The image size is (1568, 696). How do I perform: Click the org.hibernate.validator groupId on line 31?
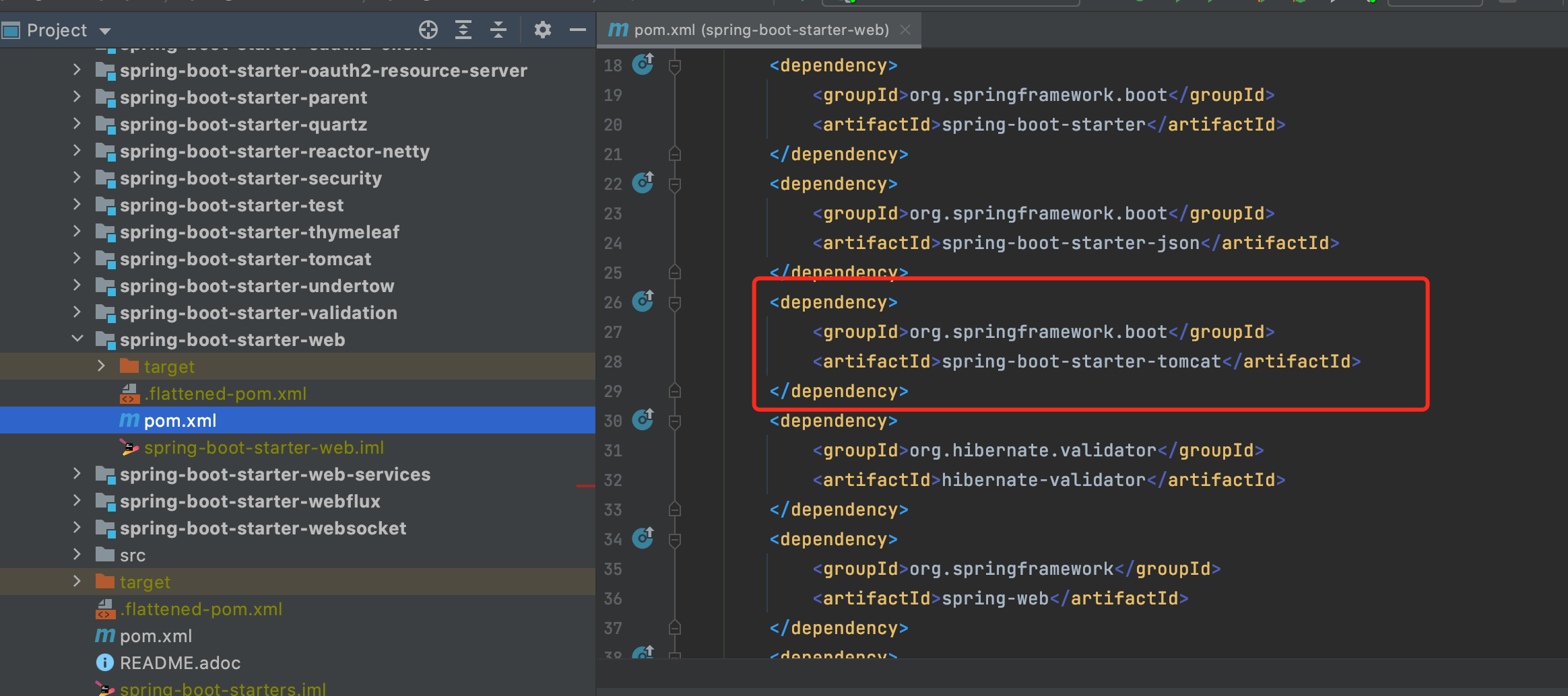(1033, 450)
